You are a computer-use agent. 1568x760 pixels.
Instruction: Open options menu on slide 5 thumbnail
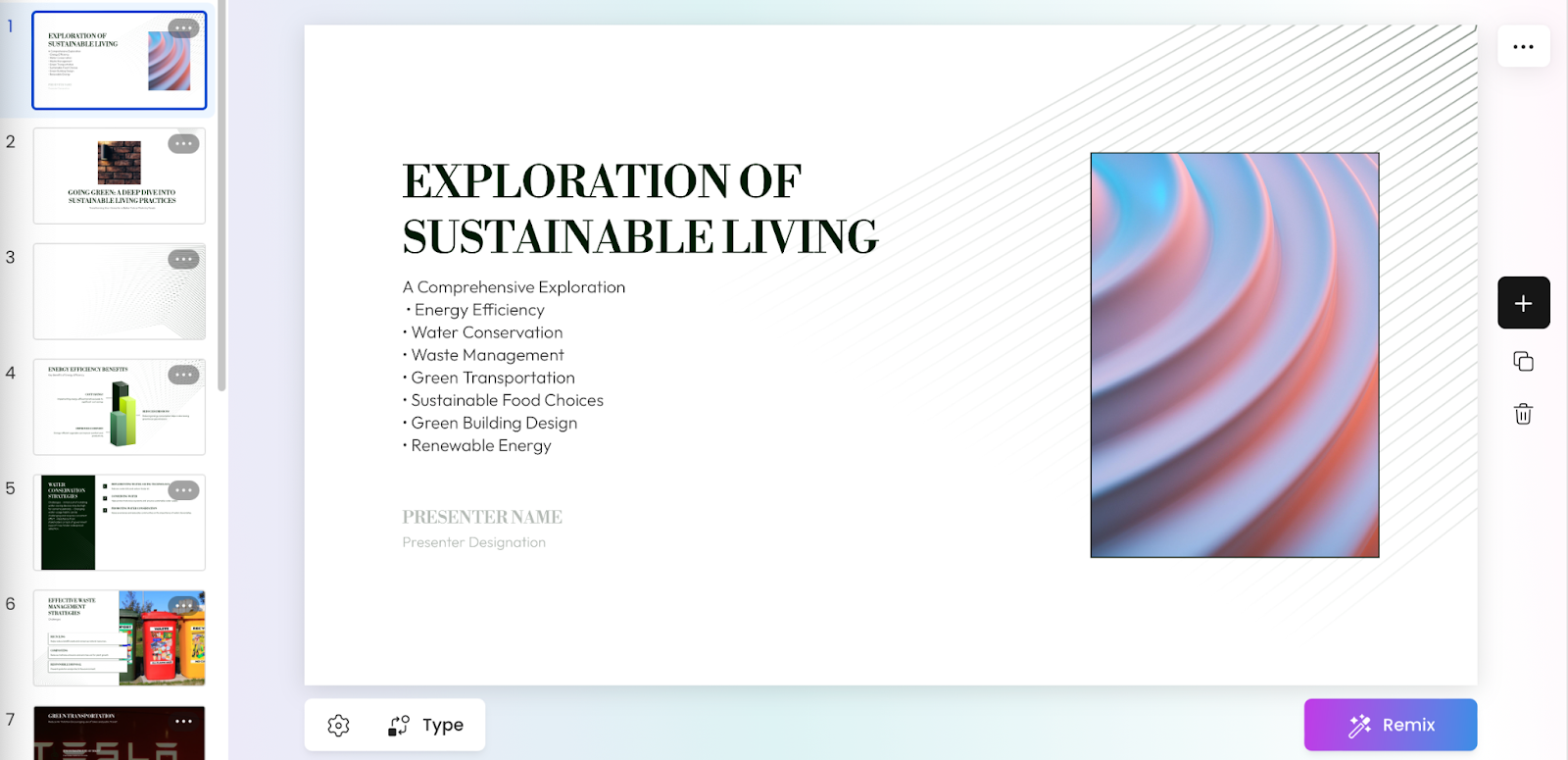click(x=183, y=490)
